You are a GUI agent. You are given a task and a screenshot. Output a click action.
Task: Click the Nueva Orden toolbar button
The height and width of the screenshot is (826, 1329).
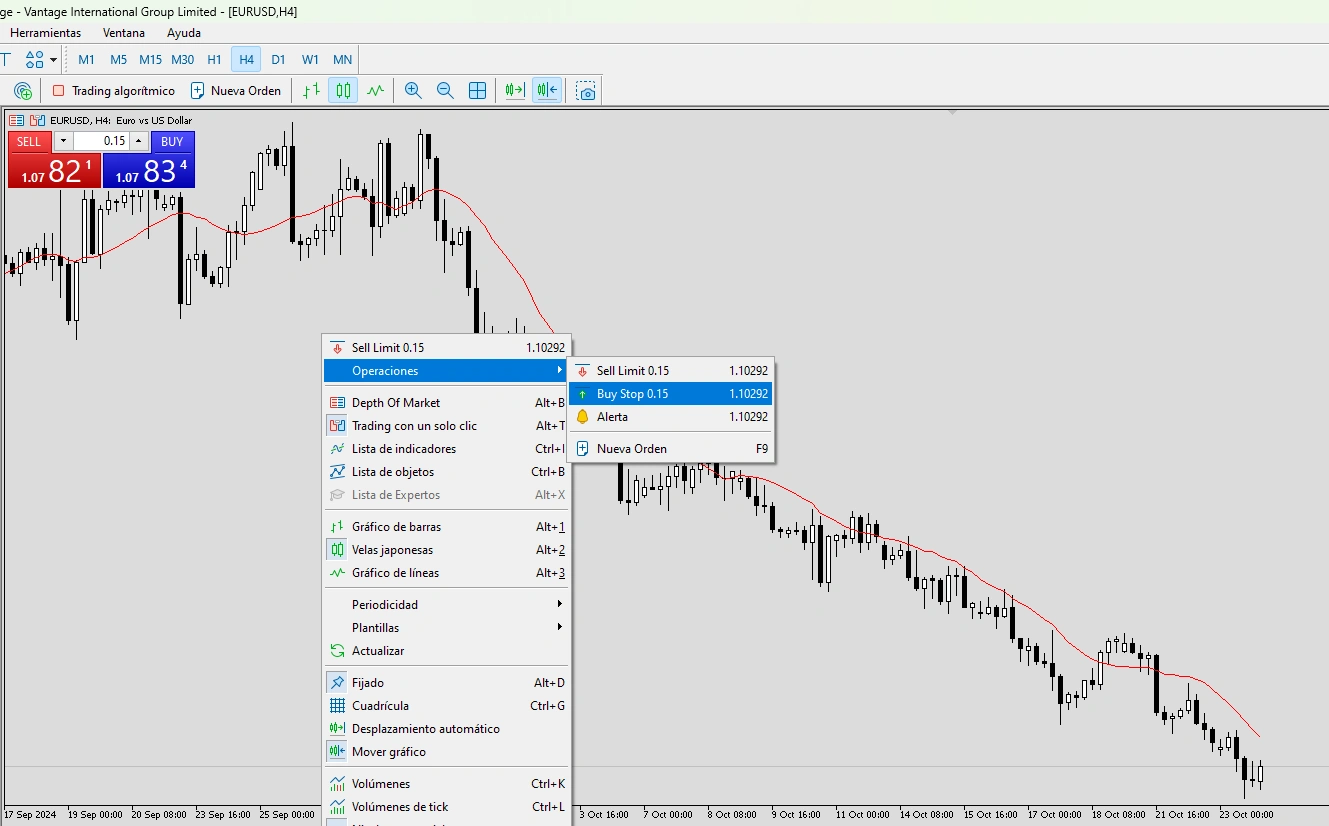pos(236,91)
